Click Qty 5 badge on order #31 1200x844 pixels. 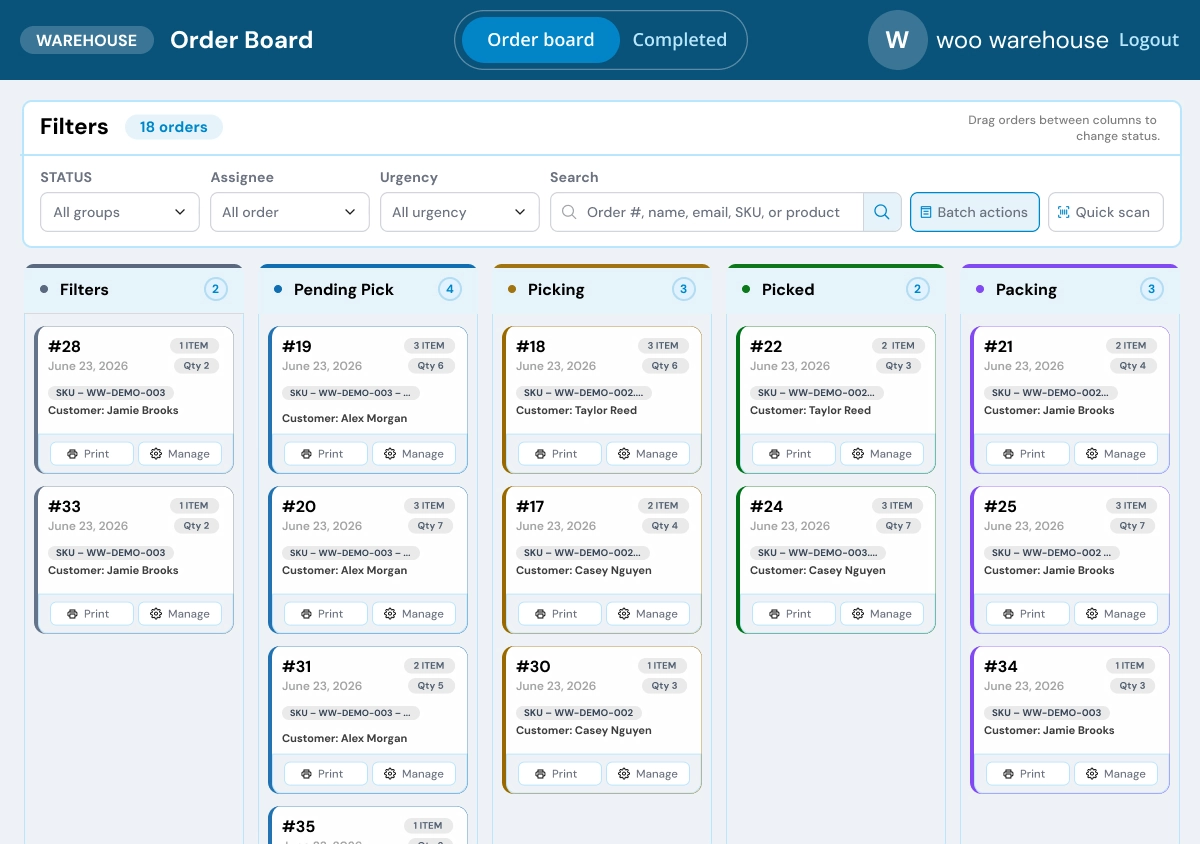[x=430, y=685]
